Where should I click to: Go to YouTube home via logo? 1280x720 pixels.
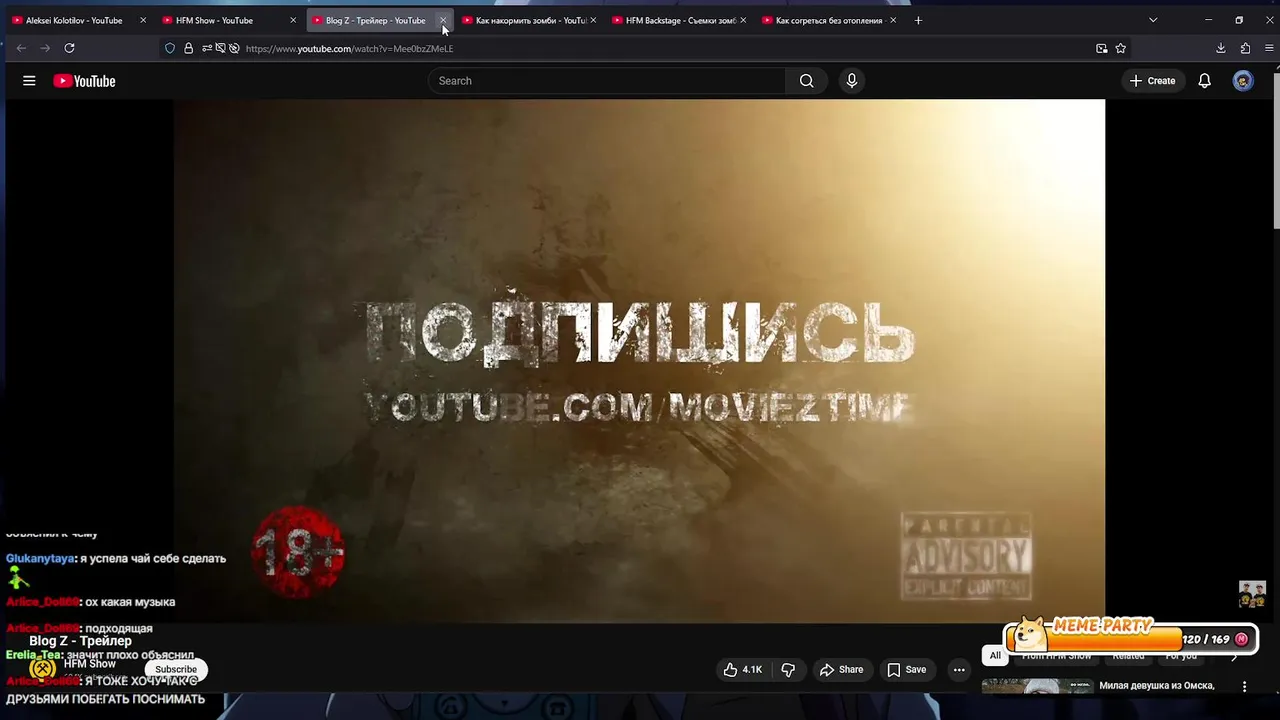pyautogui.click(x=84, y=81)
